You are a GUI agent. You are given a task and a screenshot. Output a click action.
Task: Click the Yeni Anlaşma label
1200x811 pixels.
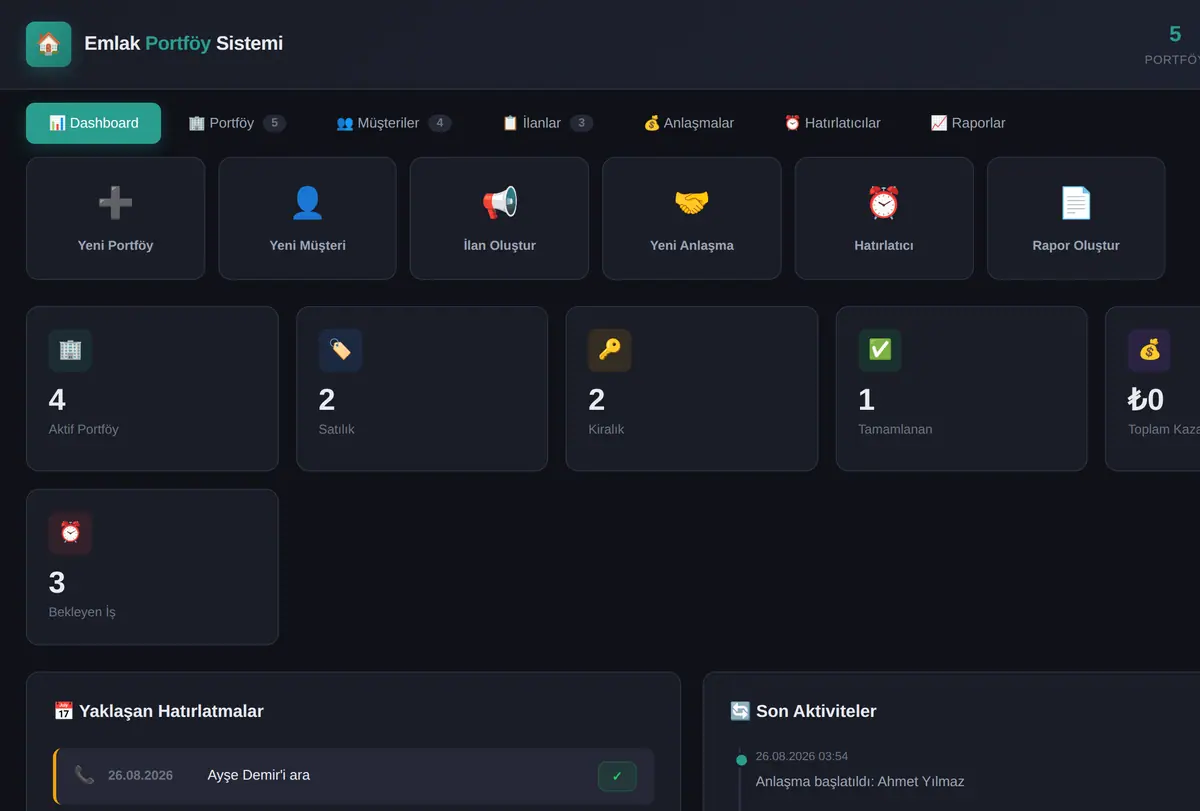pyautogui.click(x=691, y=245)
